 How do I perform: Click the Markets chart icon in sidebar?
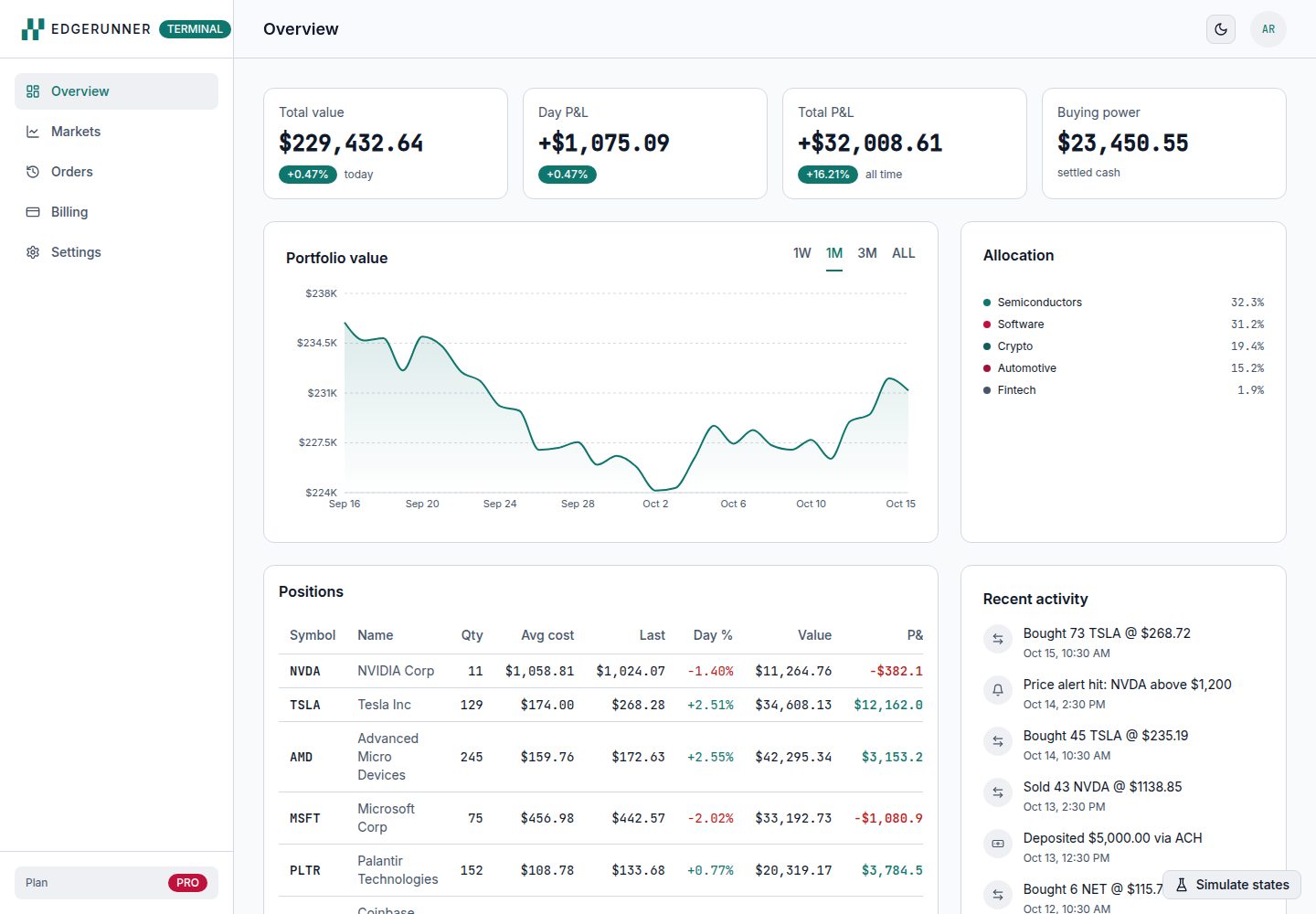pos(33,132)
